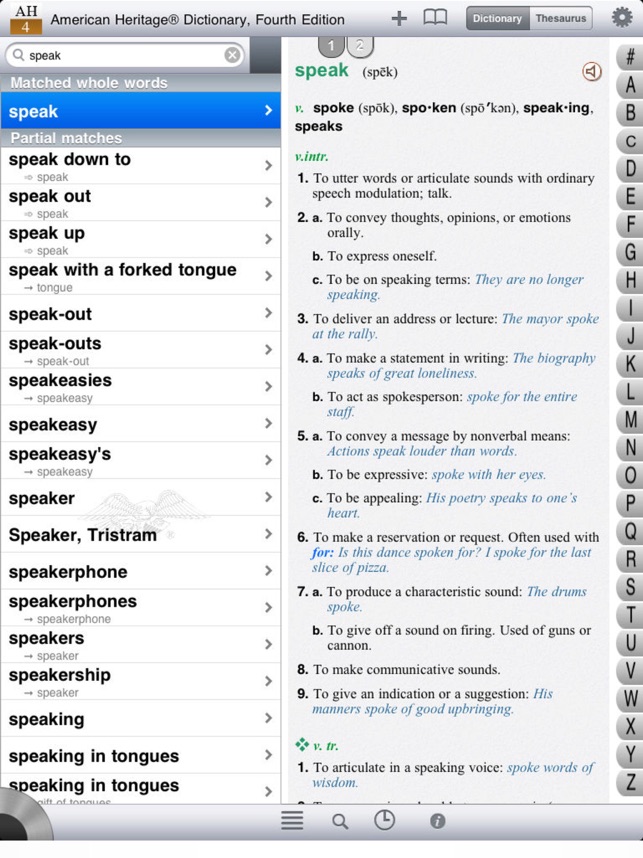Jump to letter M in index
The width and height of the screenshot is (643, 858).
coord(630,420)
